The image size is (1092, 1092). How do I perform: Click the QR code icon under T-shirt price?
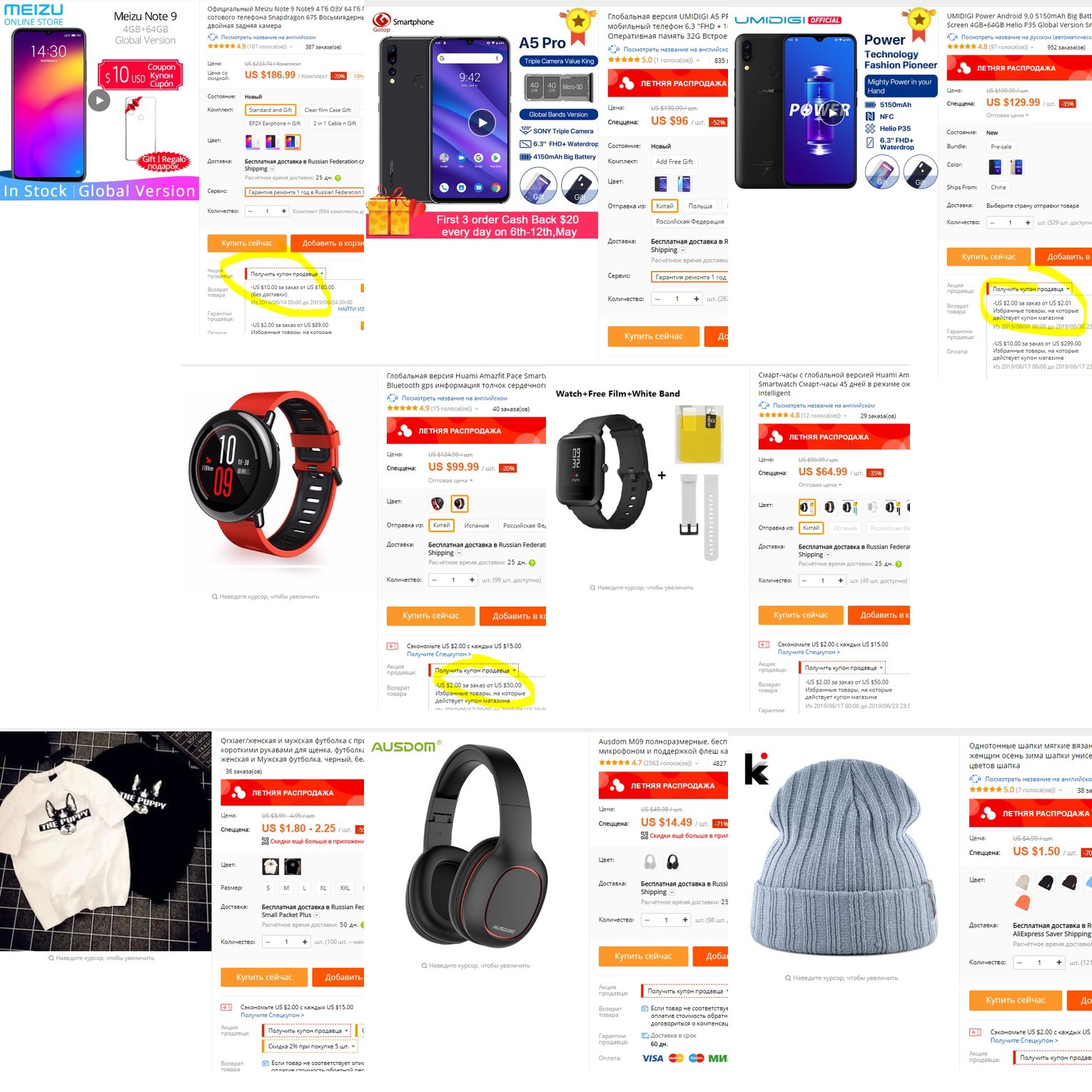click(266, 841)
